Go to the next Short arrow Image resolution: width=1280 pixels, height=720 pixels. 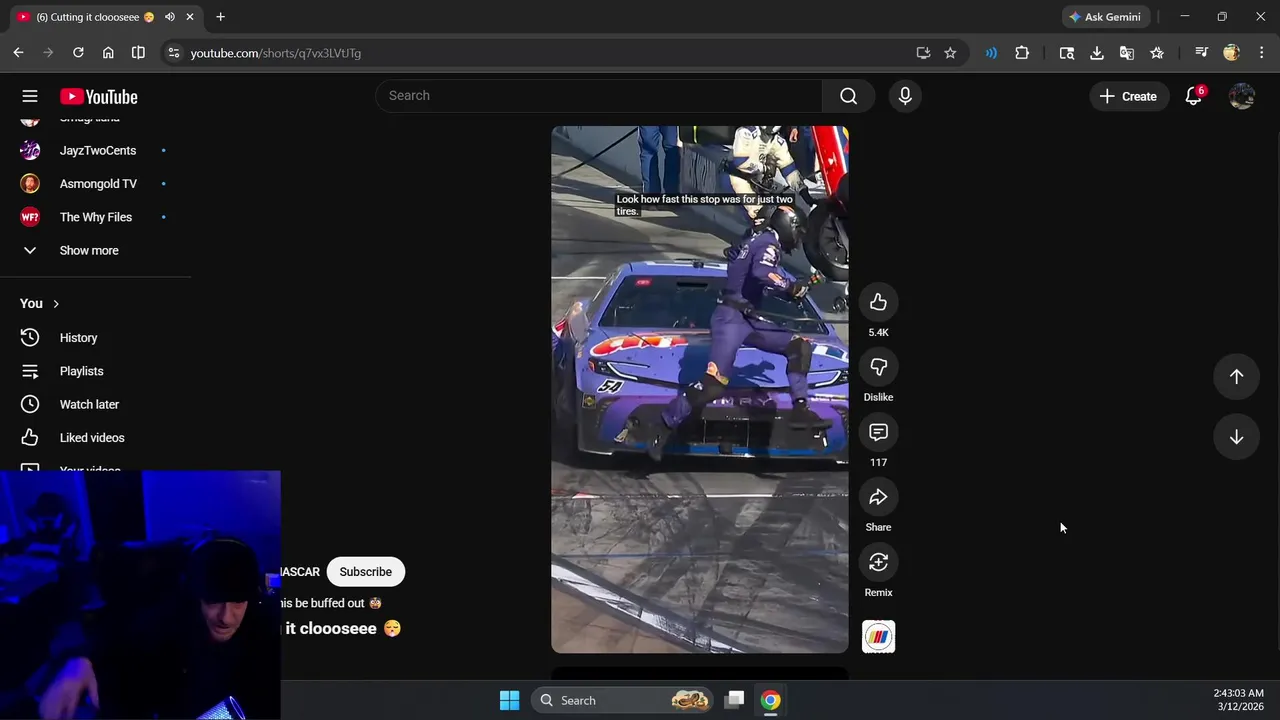coord(1236,437)
